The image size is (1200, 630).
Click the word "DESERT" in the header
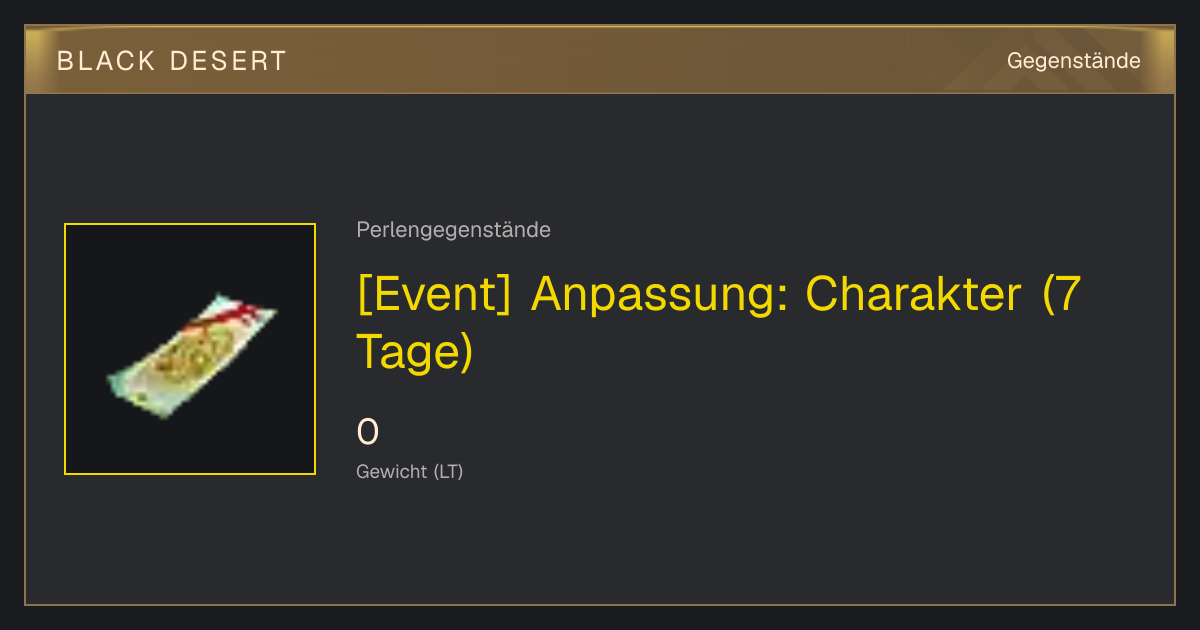226,61
